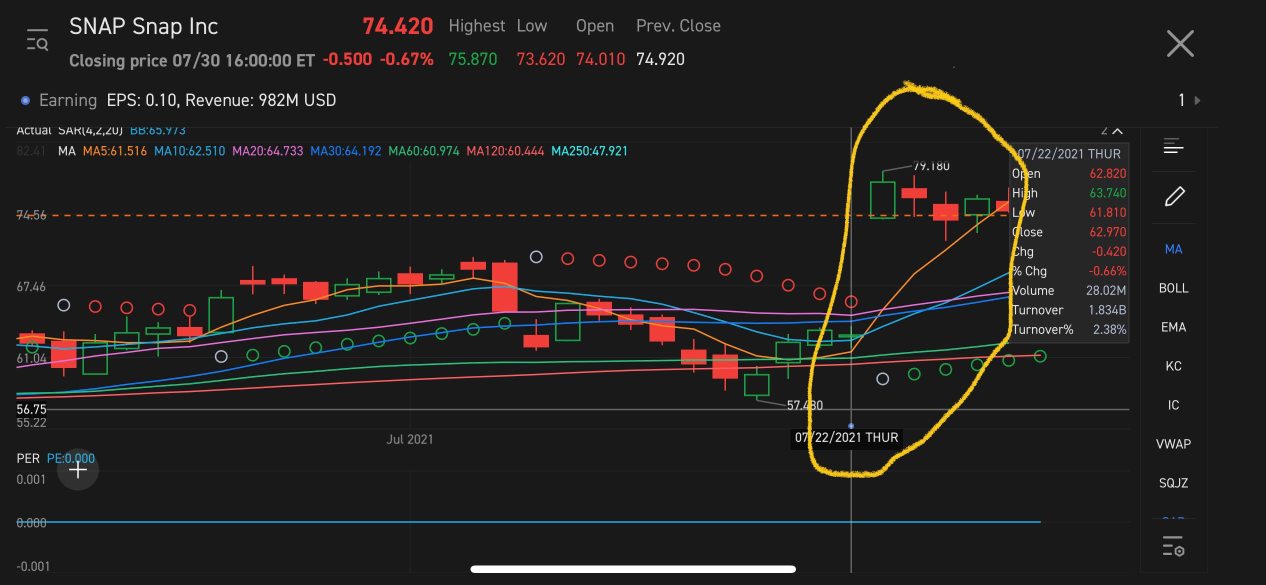Click the MA10:62.510 legend label
The width and height of the screenshot is (1266, 585).
190,151
